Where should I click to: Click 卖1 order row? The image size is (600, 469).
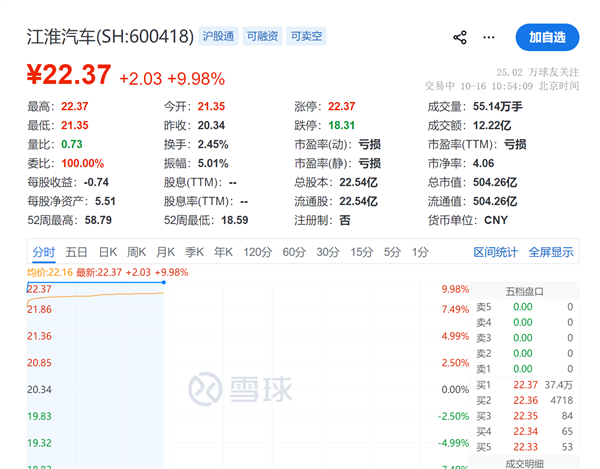click(x=524, y=369)
